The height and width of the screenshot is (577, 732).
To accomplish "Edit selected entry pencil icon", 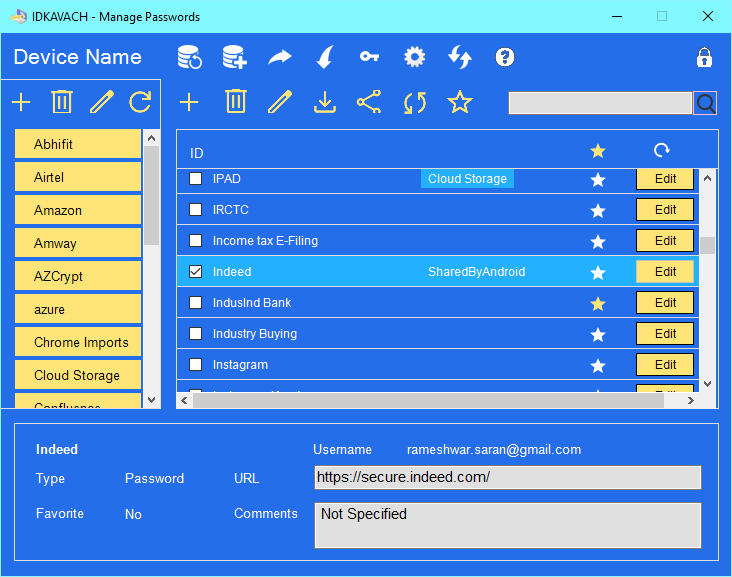I will [x=280, y=102].
